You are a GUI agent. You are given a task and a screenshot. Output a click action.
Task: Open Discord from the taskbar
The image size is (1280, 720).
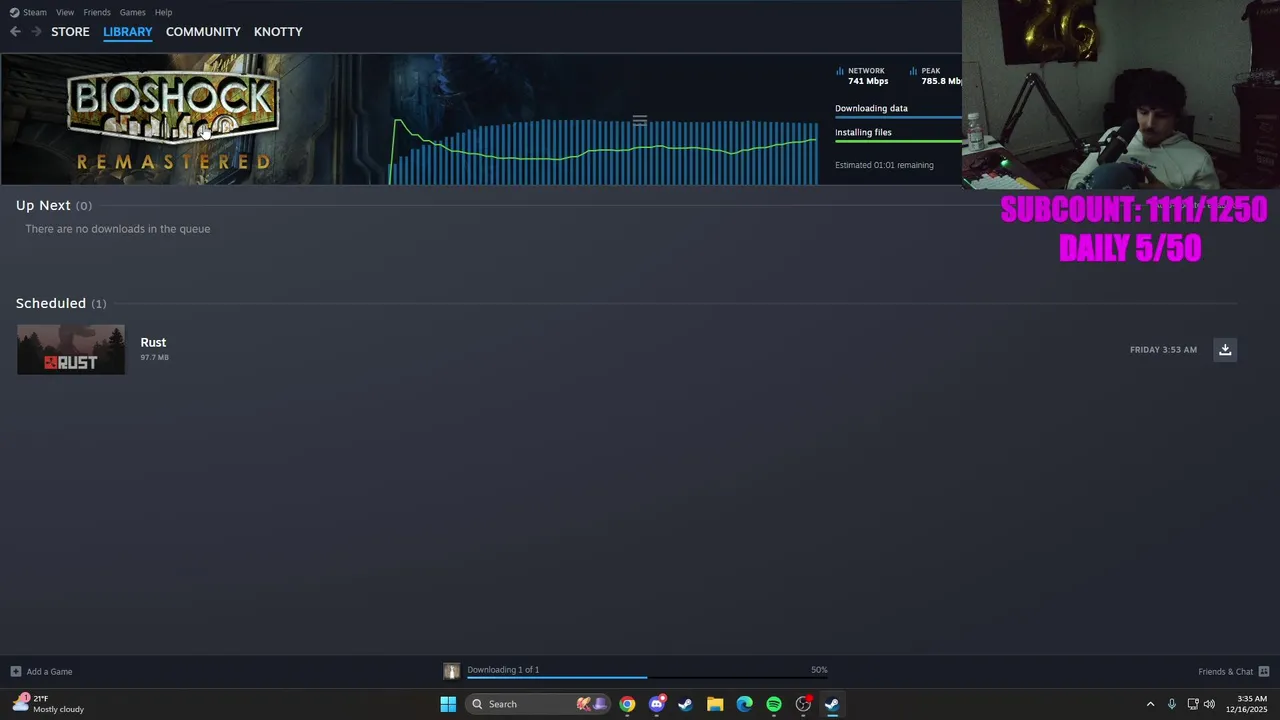[x=657, y=704]
